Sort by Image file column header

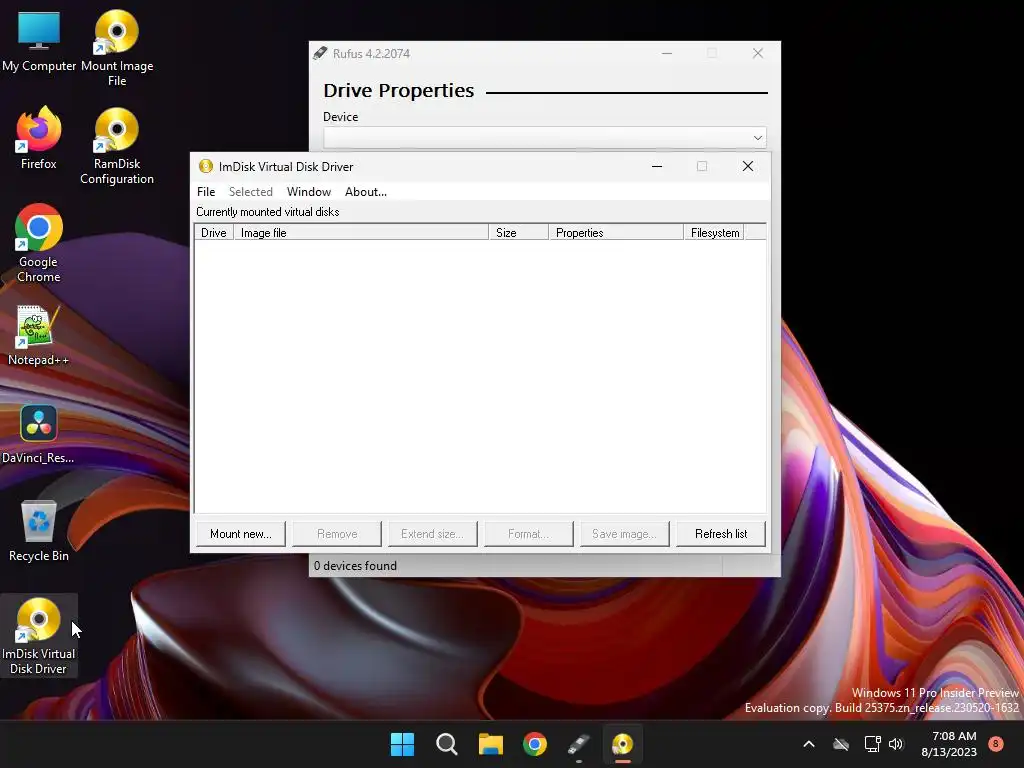pos(361,232)
